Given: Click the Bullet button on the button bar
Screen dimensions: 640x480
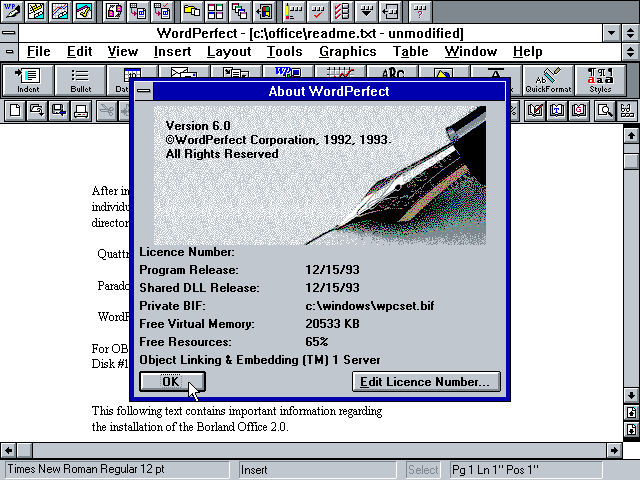Looking at the screenshot, I should click(80, 80).
